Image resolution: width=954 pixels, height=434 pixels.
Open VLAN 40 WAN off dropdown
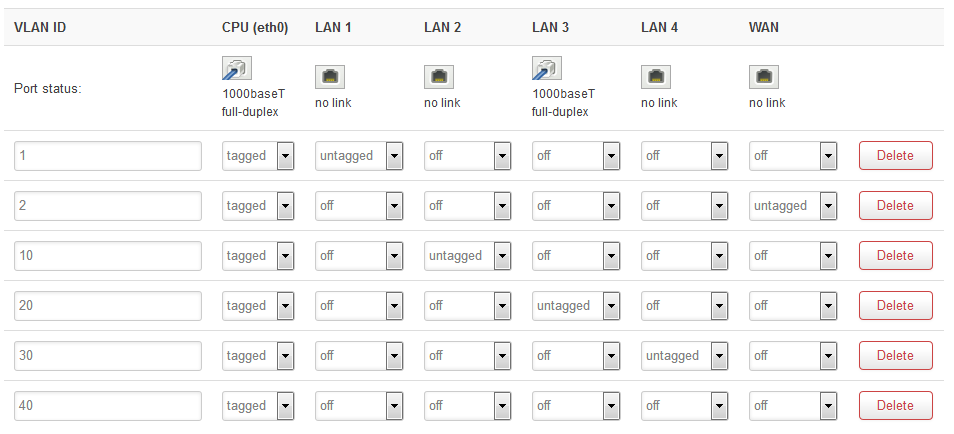click(793, 405)
